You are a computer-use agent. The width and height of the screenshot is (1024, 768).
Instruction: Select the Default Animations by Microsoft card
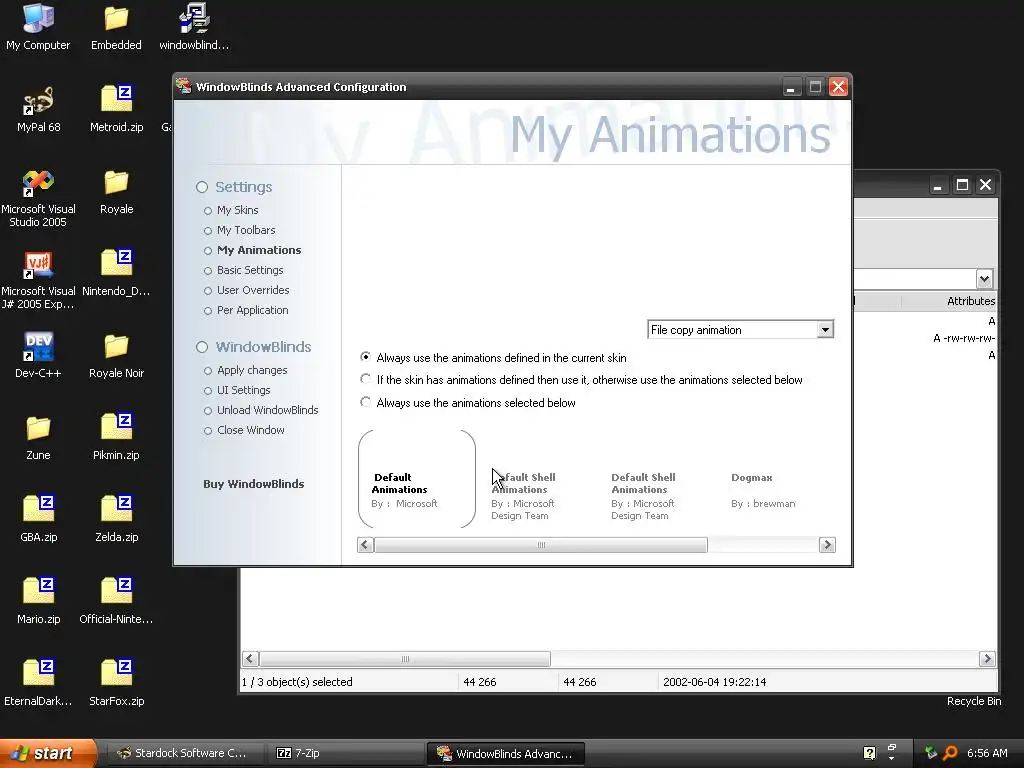(417, 479)
